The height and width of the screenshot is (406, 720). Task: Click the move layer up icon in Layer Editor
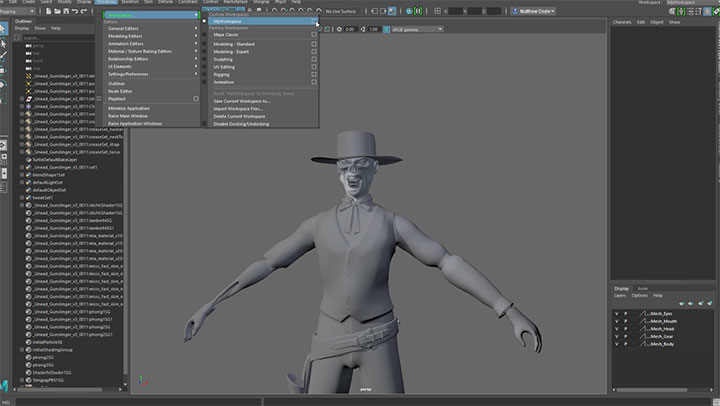tap(681, 303)
